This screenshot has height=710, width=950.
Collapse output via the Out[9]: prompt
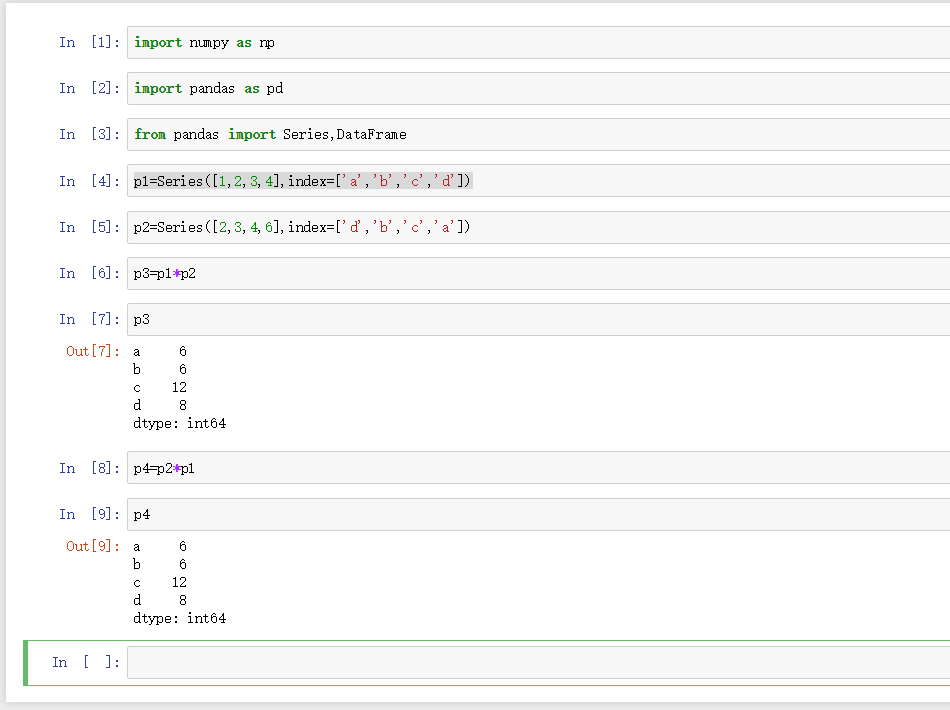click(93, 546)
